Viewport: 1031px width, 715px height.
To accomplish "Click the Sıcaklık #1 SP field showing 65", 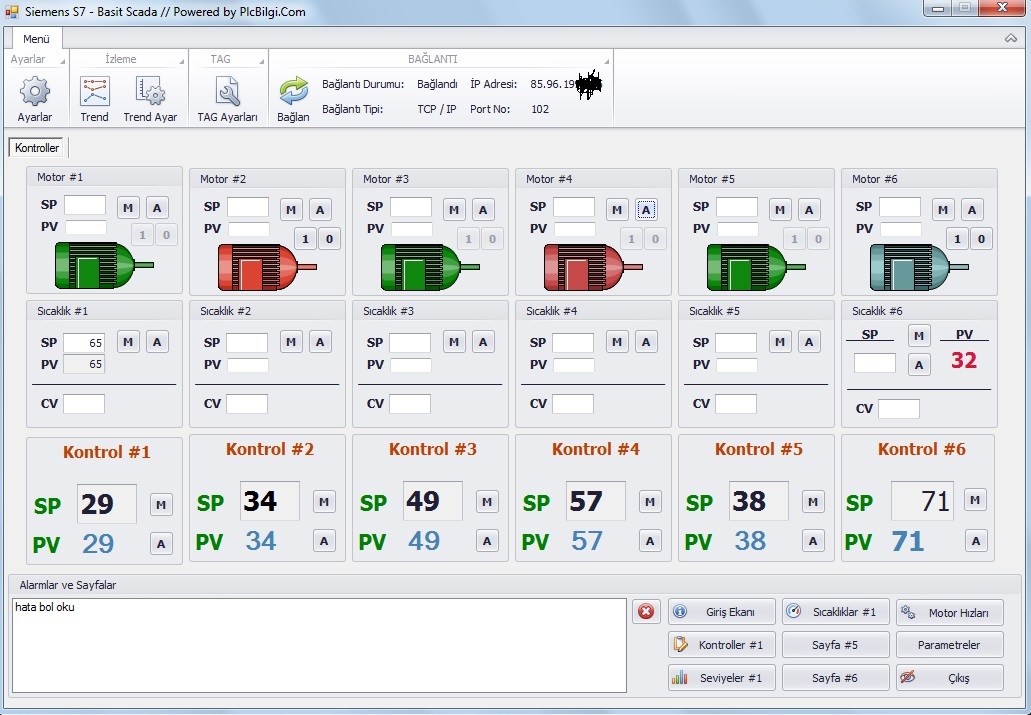I will tap(84, 342).
